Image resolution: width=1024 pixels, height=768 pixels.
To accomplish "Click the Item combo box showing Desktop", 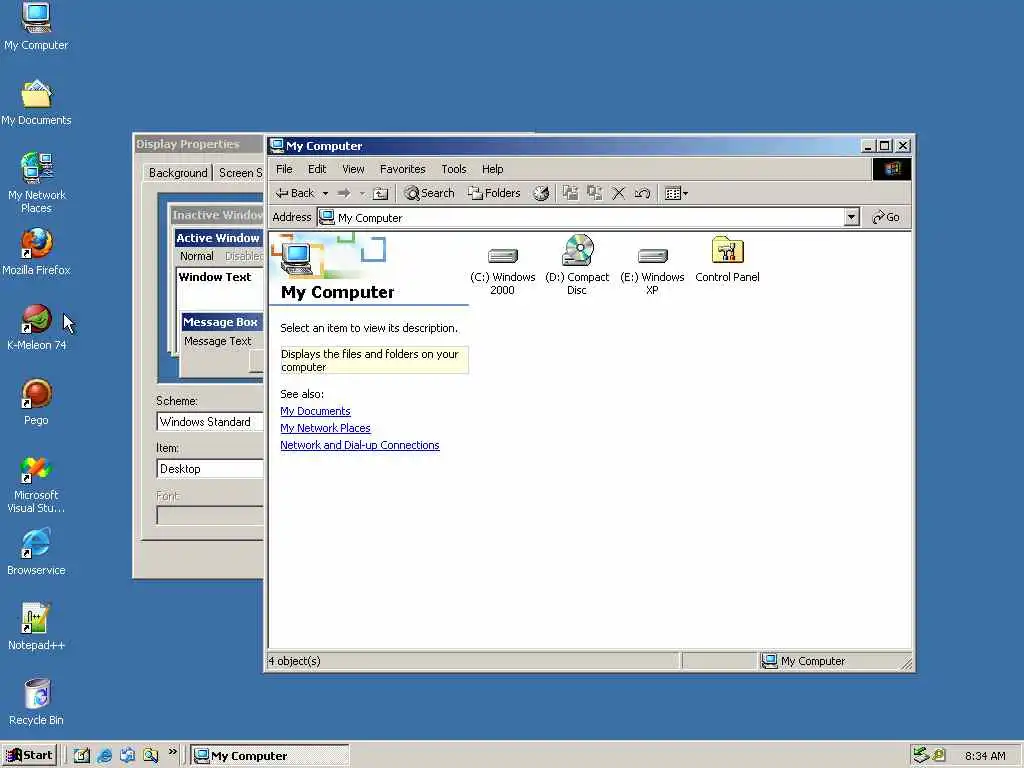I will [x=210, y=469].
